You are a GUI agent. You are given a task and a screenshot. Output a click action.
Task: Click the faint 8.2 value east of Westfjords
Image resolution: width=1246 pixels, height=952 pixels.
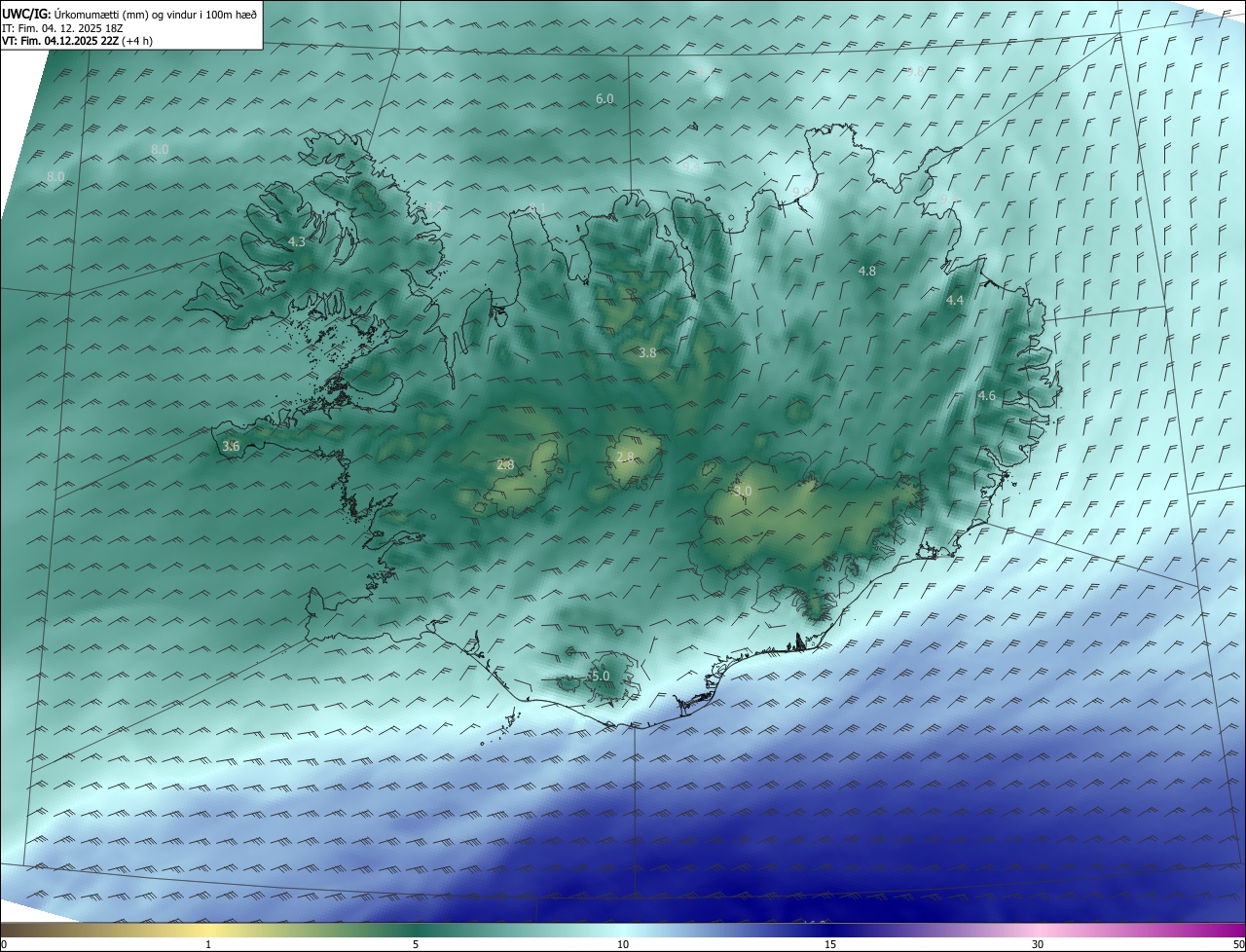tap(433, 207)
